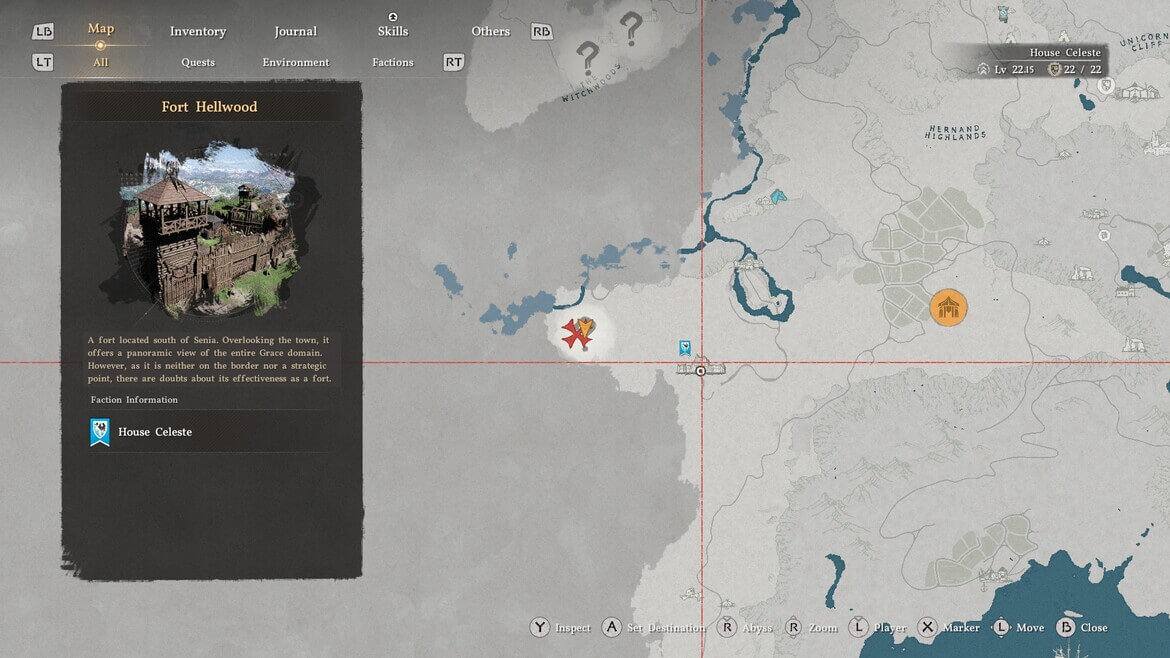Filter map by Environment
Screen dimensions: 1170x658
tap(295, 62)
